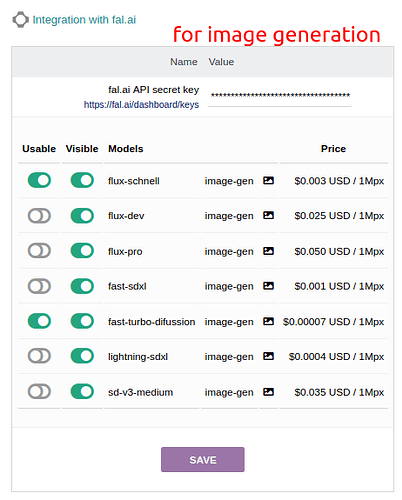Click the $0.025 USD / 1Mpx price

tap(339, 216)
